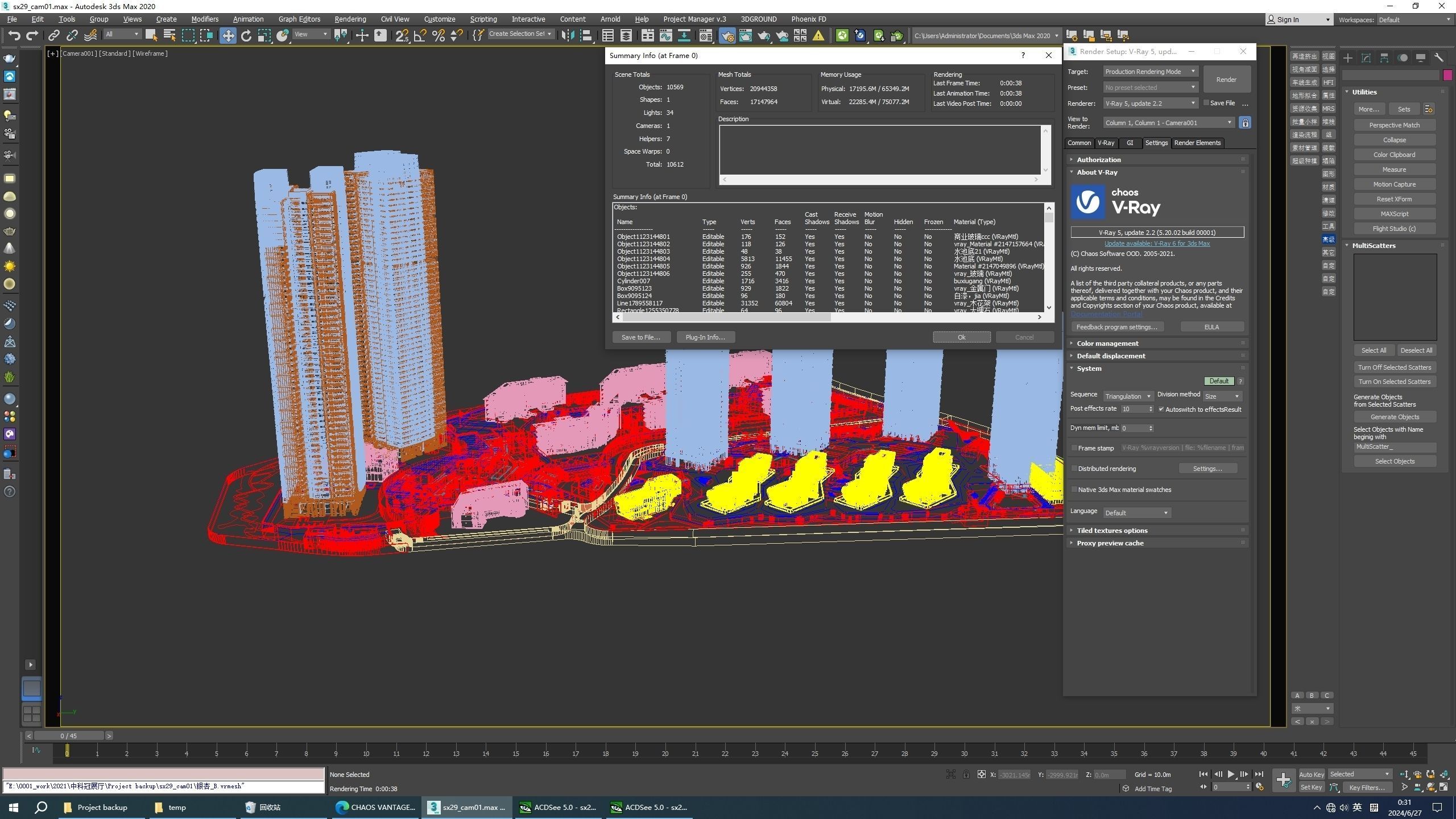Enable Distributed rendering checkbox
Viewport: 1456px width, 819px height.
(x=1074, y=469)
